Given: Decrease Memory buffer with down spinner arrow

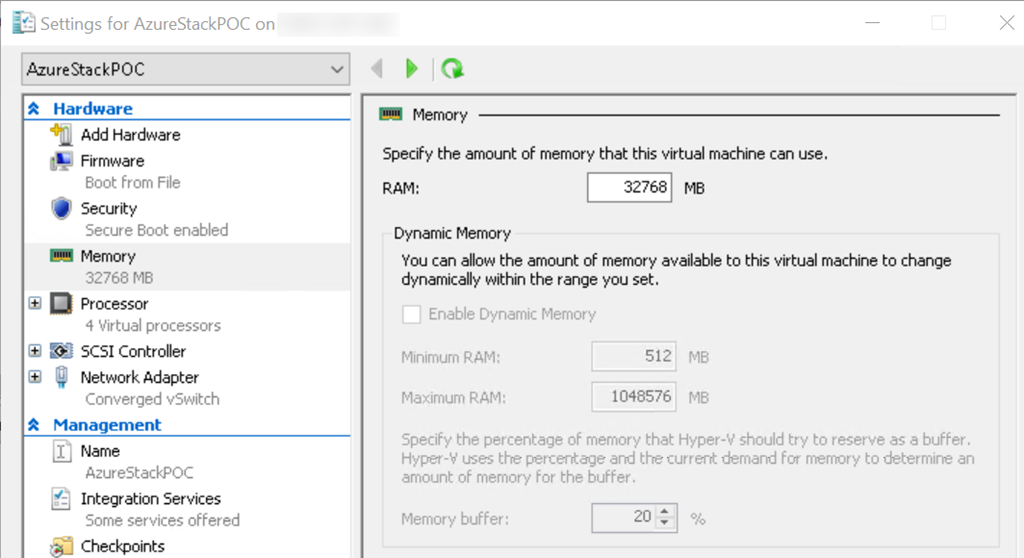Looking at the screenshot, I should (665, 523).
